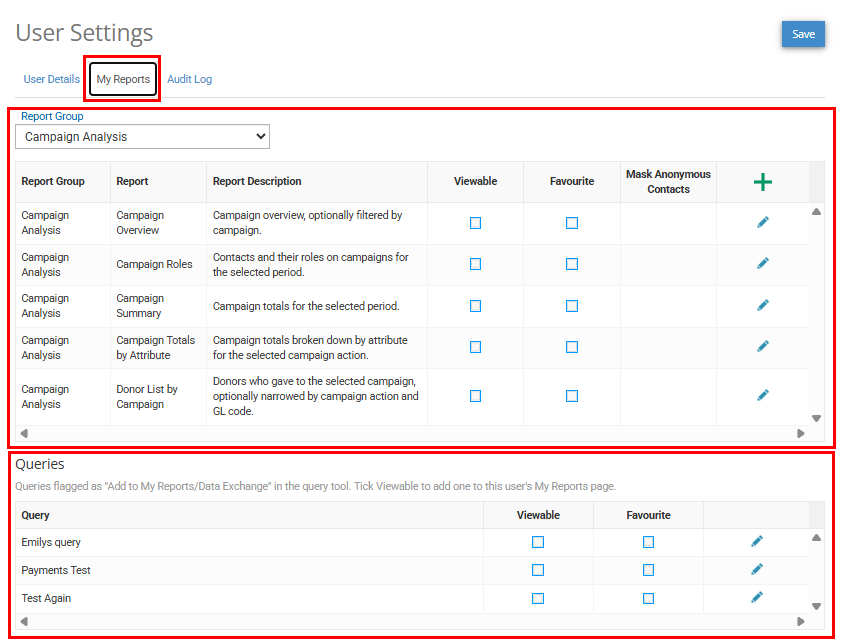
Task: Edit the Donor List by Campaign row
Action: [763, 395]
